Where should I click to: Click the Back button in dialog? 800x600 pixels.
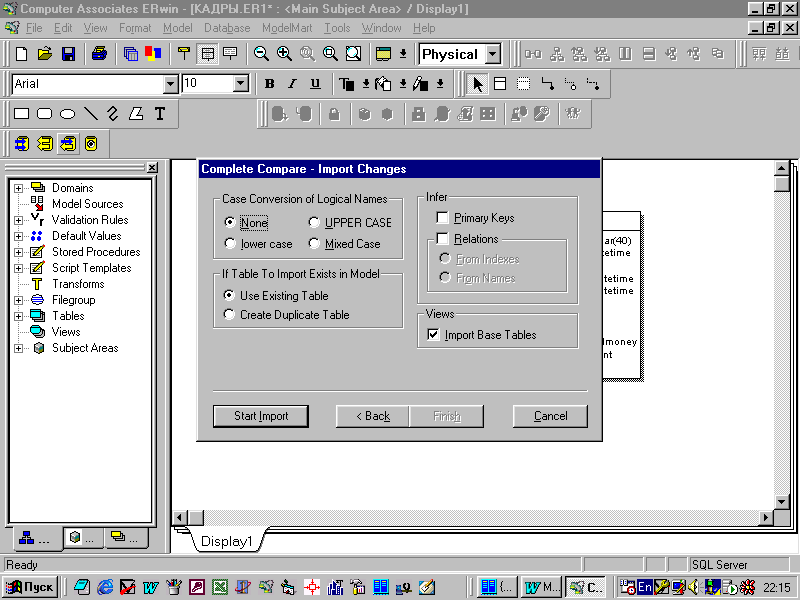click(x=372, y=416)
